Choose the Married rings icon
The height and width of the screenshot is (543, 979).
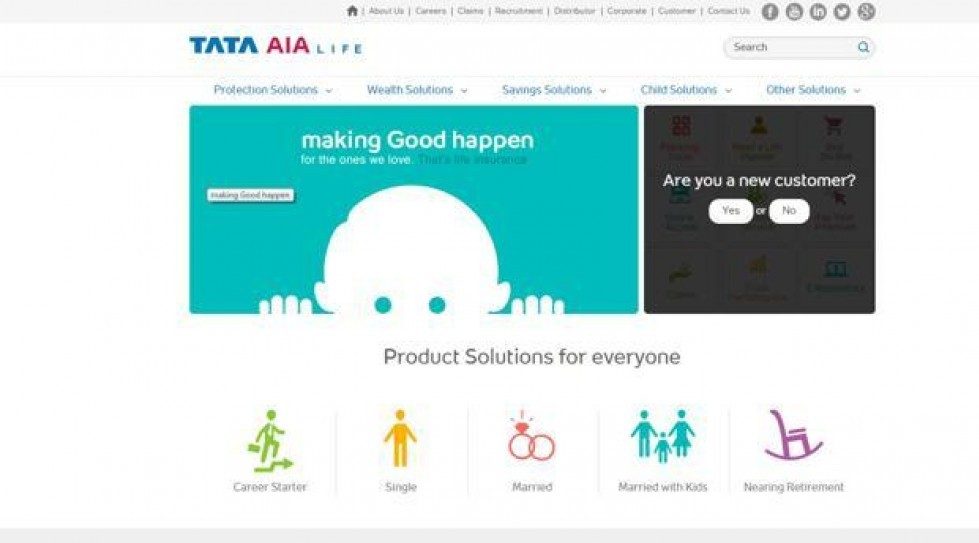531,436
